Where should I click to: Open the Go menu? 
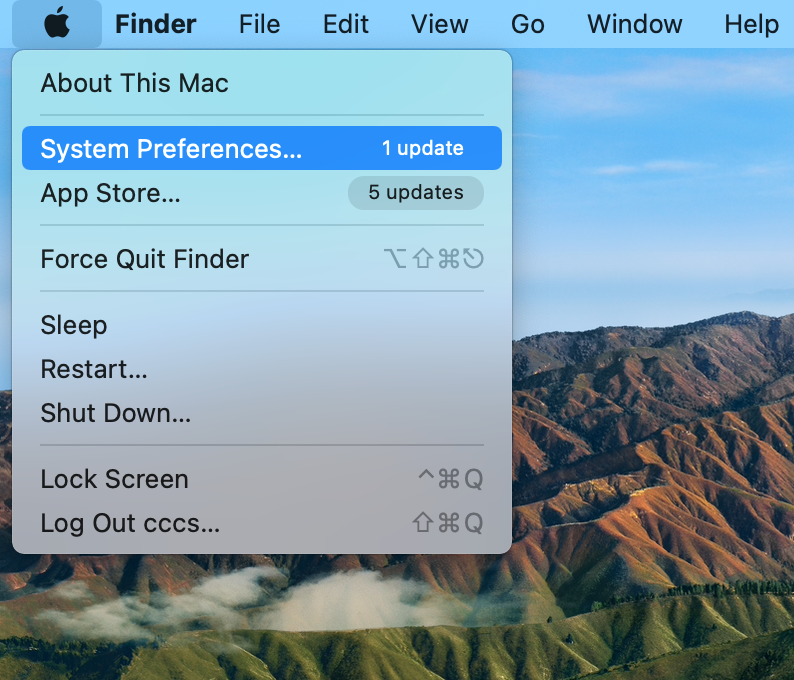[x=527, y=24]
